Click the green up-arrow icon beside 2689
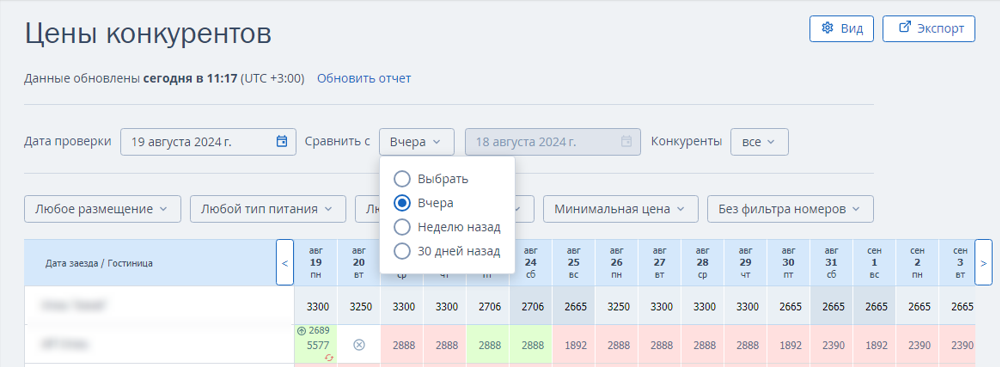Image resolution: width=1000 pixels, height=367 pixels. click(x=302, y=331)
